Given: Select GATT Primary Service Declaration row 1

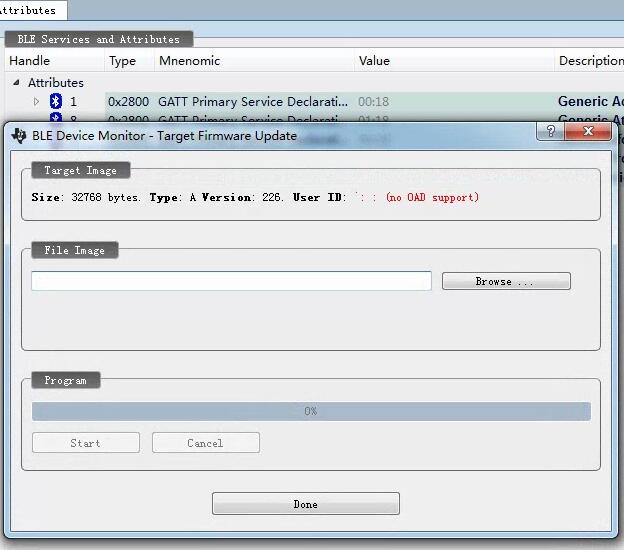Looking at the screenshot, I should (x=253, y=101).
